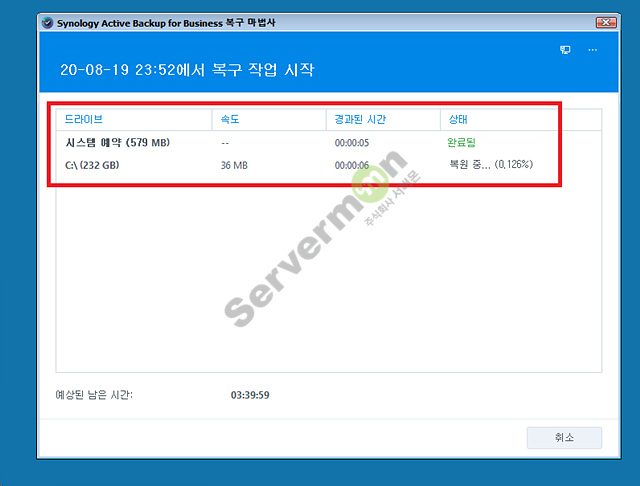Click the 상태 column header
Viewport: 640px width, 486px height.
point(521,120)
